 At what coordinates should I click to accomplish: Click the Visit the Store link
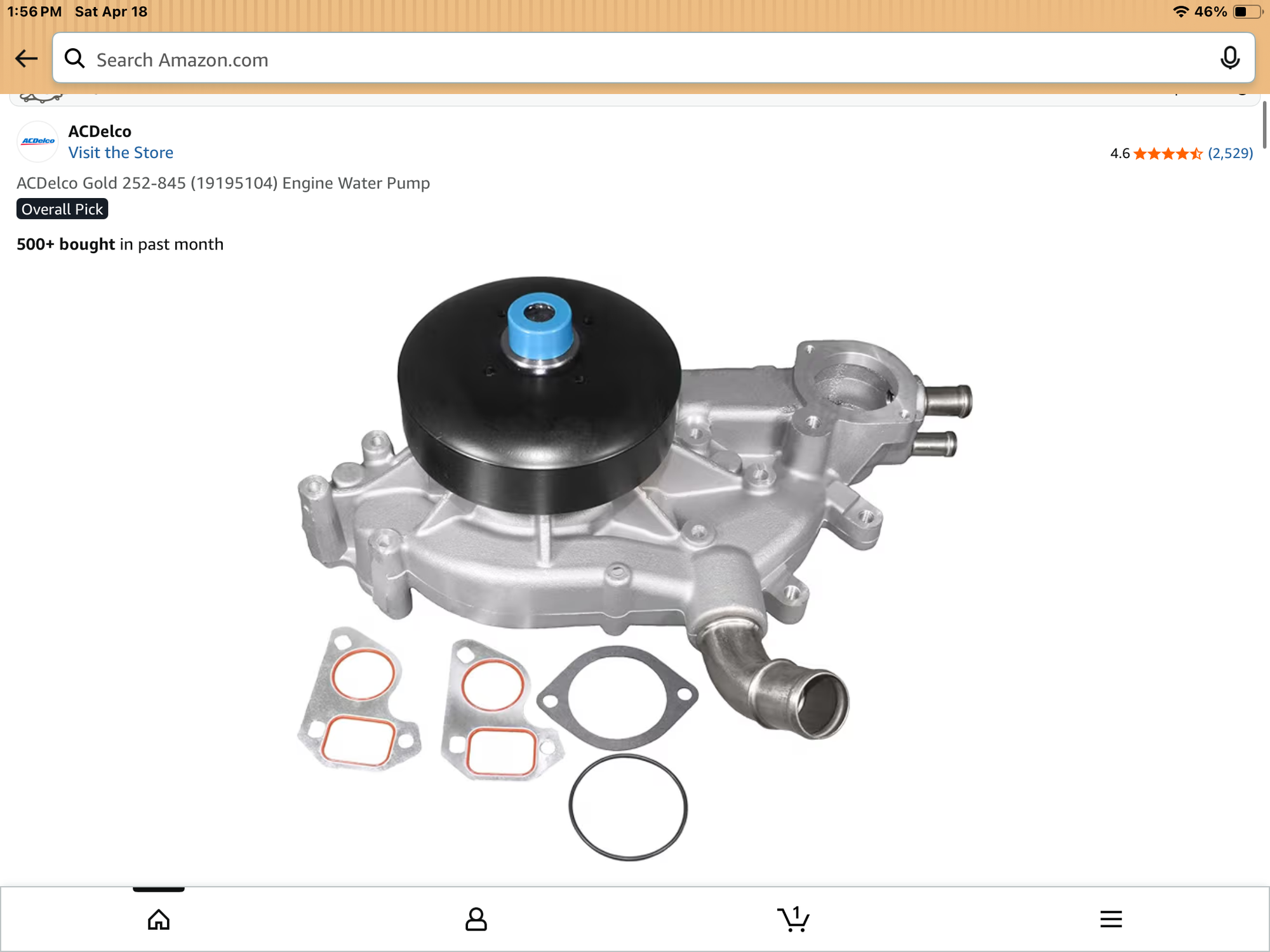point(121,153)
